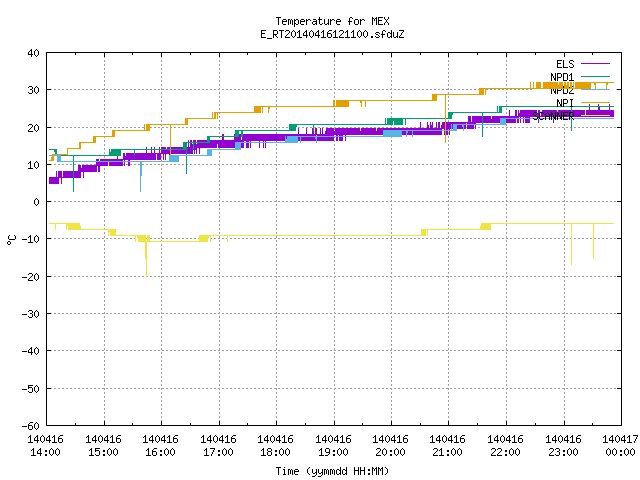Click the yellow SCANNER spike dropping to -20
640x480 pixels.
[146, 261]
